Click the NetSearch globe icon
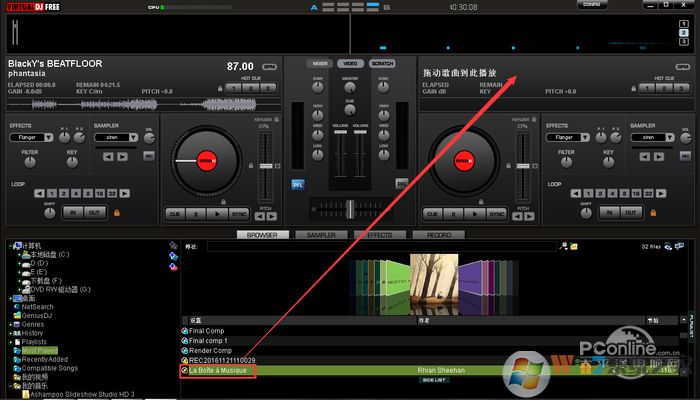Viewport: 700px width, 400px height. [x=17, y=307]
